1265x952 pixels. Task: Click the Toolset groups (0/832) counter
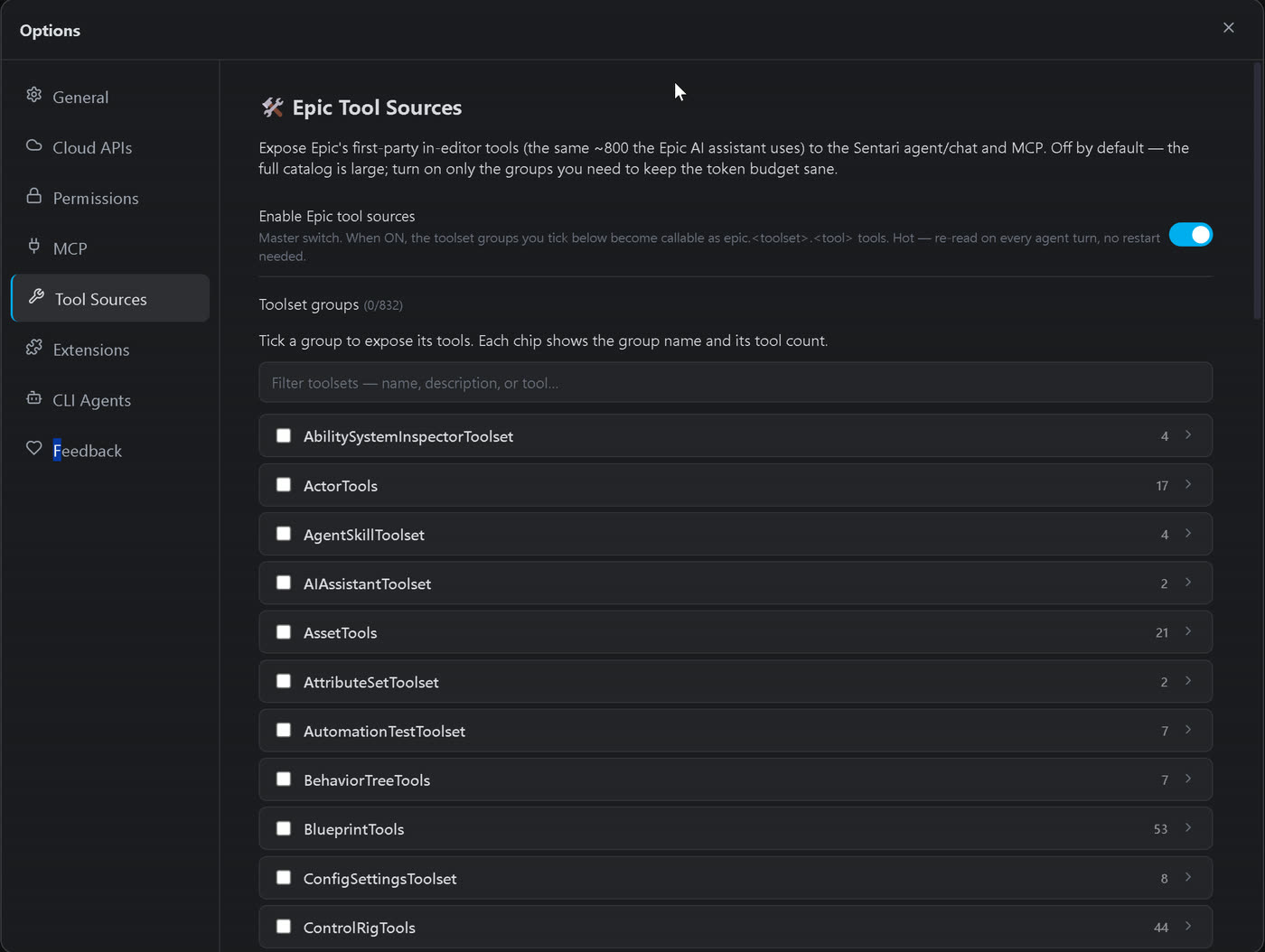(383, 305)
